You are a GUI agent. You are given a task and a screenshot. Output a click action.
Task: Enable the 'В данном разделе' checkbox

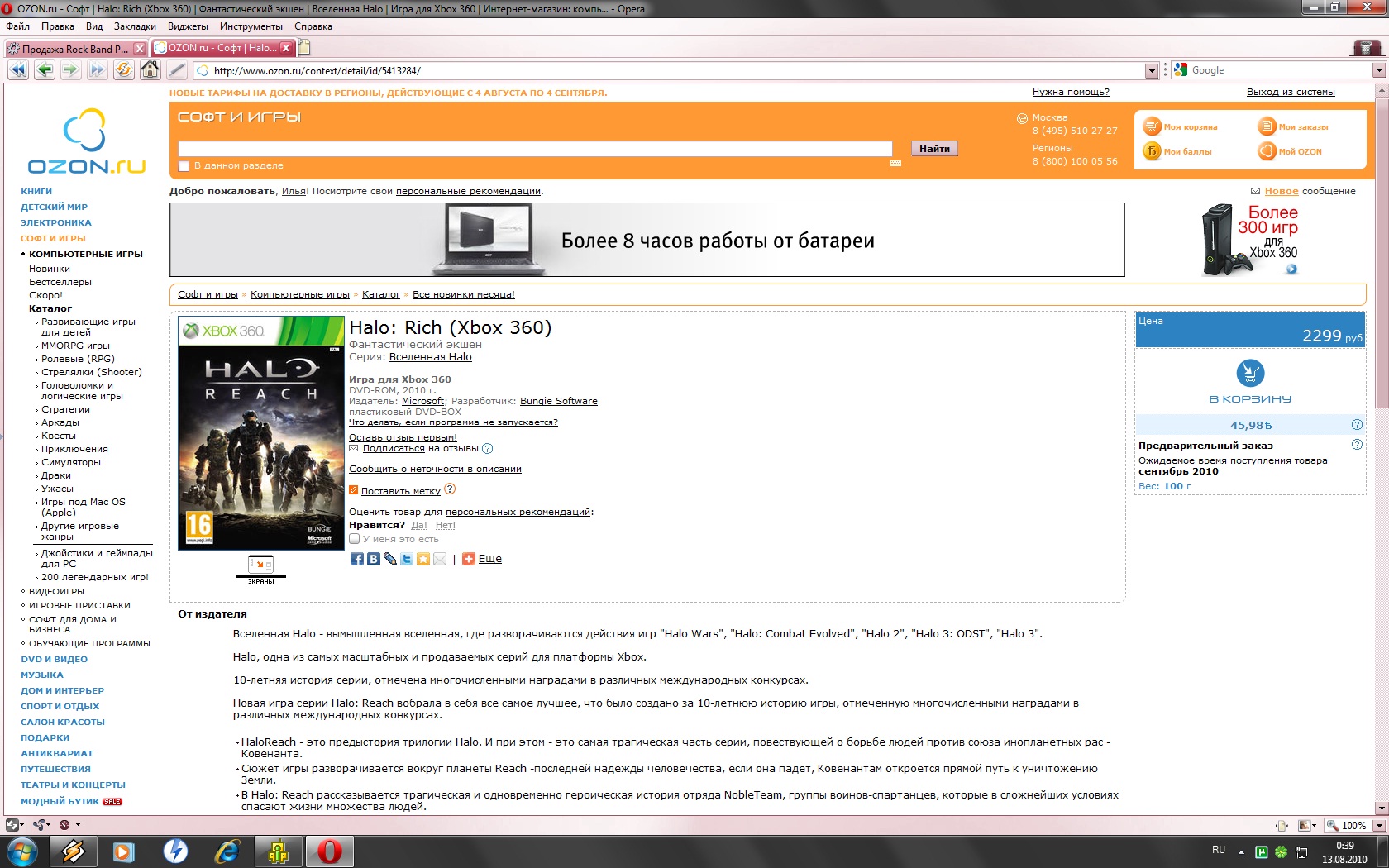(184, 166)
